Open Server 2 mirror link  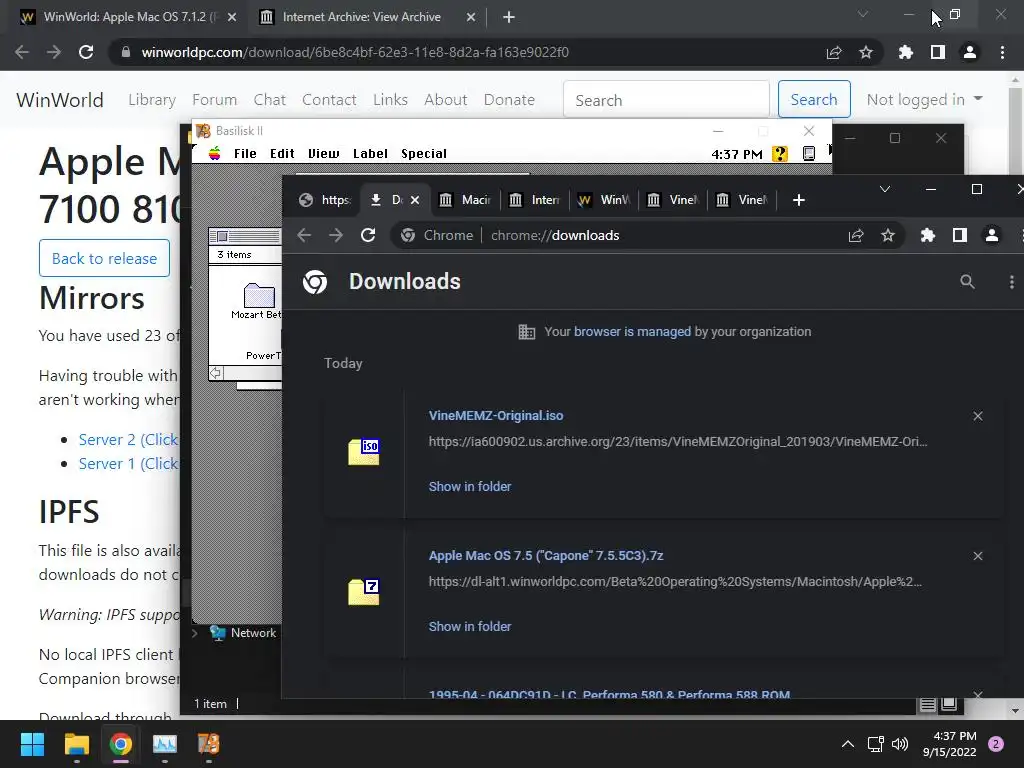(128, 440)
